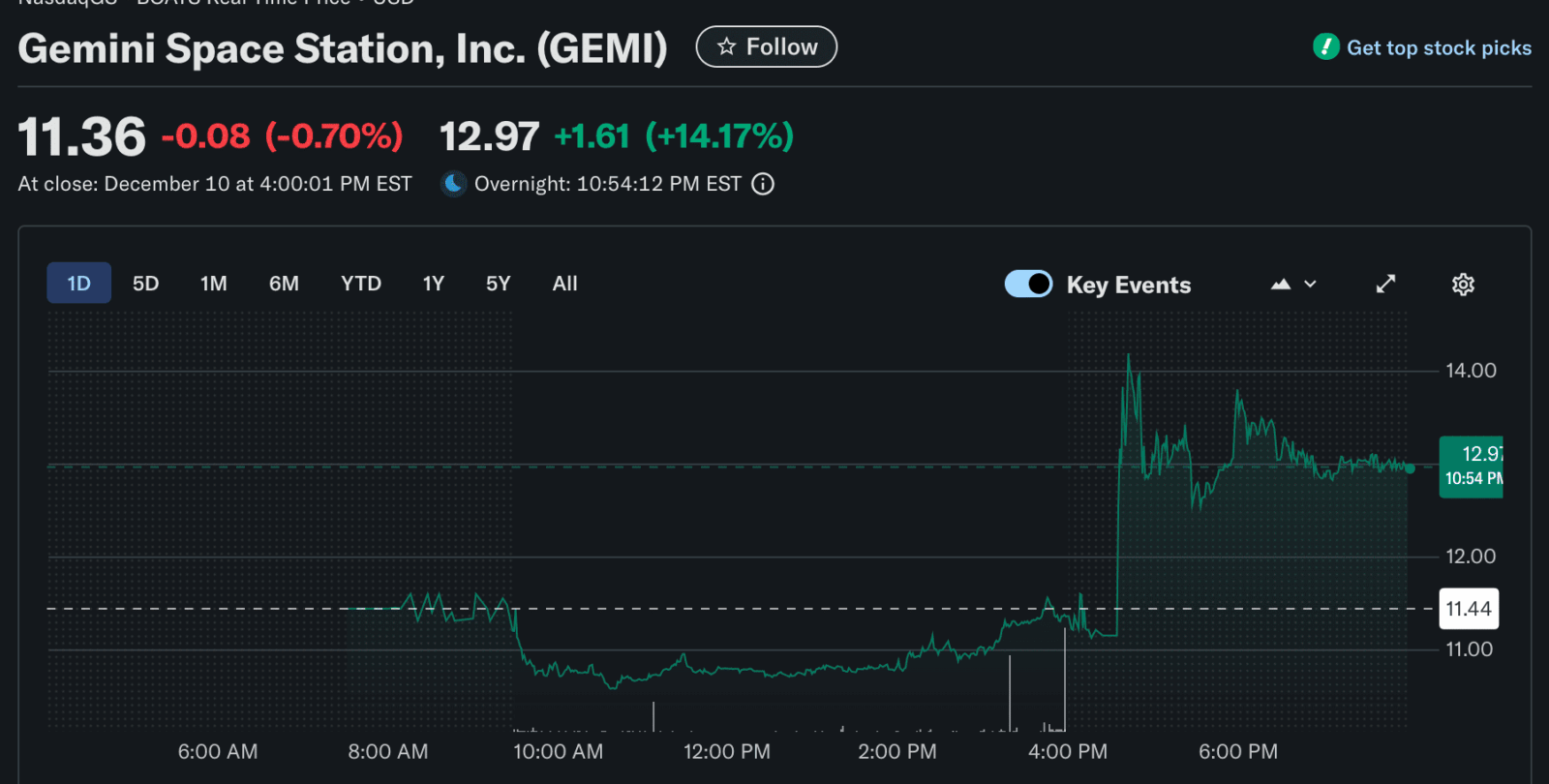Viewport: 1549px width, 784px height.
Task: Toggle Key Events switch off
Action: (x=1028, y=284)
